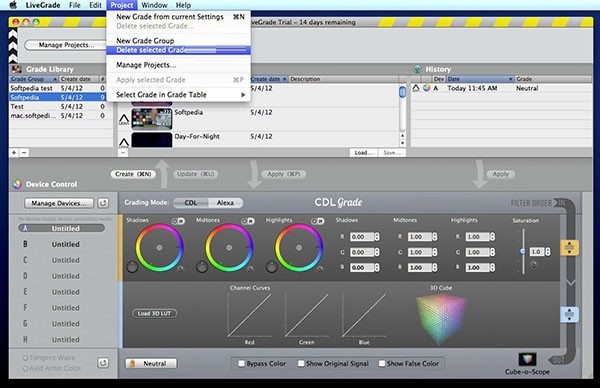
Task: Open the Window menu
Action: click(154, 5)
